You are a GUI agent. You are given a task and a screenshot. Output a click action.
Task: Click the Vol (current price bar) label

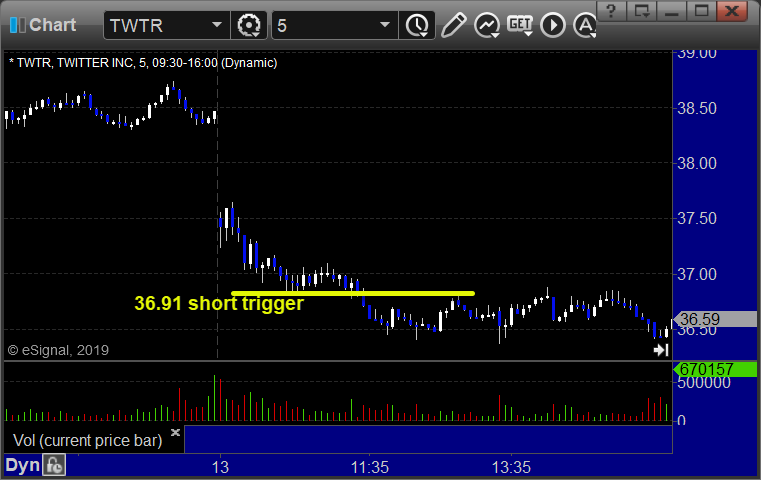click(x=87, y=440)
